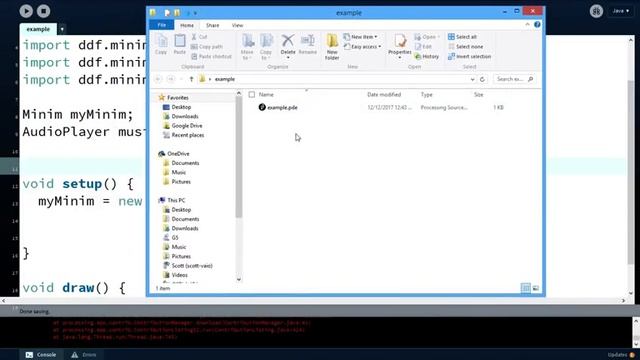Switch to Details view icon
This screenshot has height=360, width=640.
[526, 288]
